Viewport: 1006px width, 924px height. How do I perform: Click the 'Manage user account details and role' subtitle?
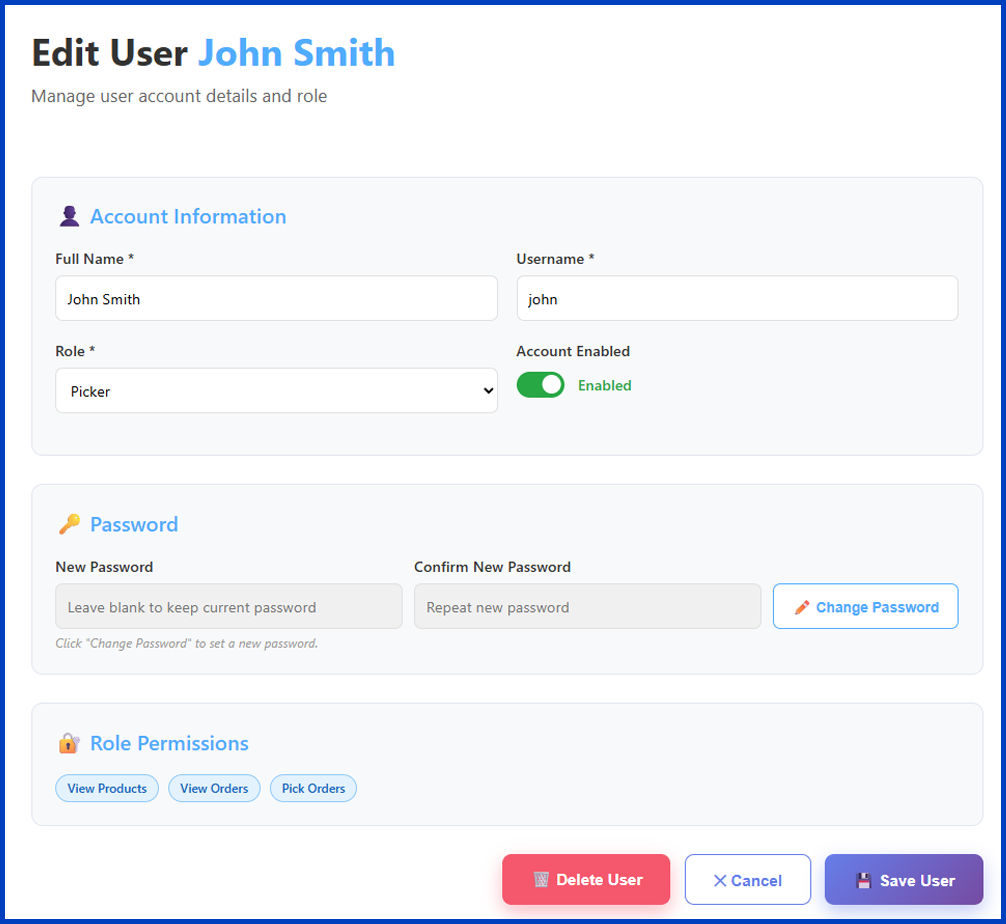point(179,96)
